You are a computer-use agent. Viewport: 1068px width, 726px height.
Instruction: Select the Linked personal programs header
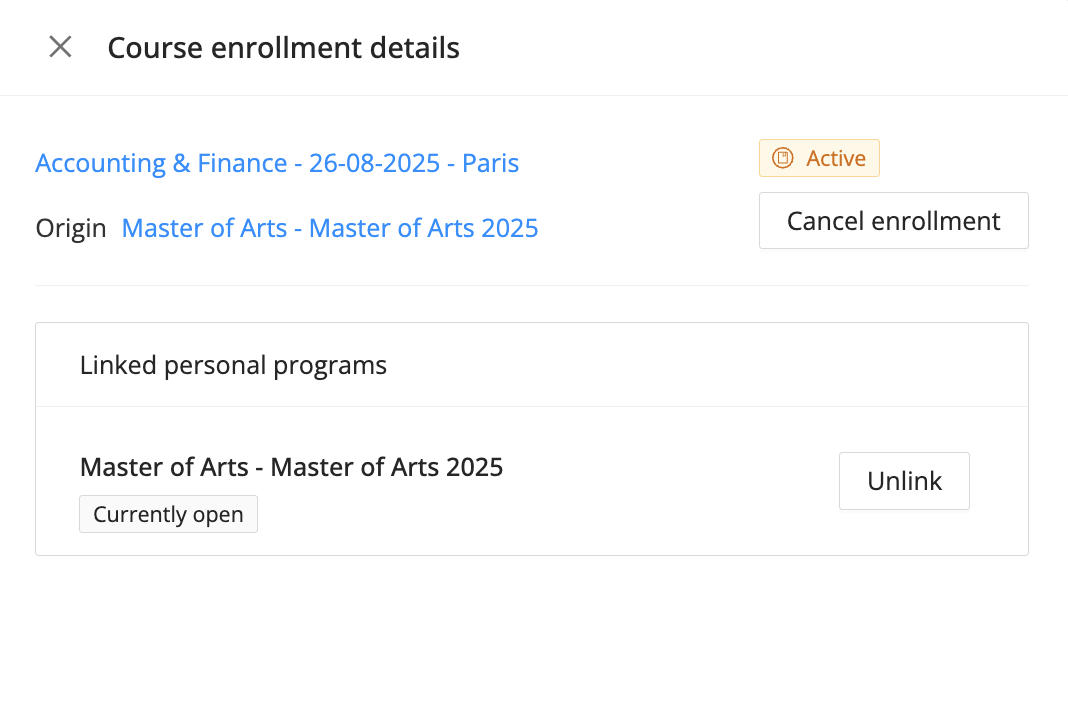click(x=233, y=365)
